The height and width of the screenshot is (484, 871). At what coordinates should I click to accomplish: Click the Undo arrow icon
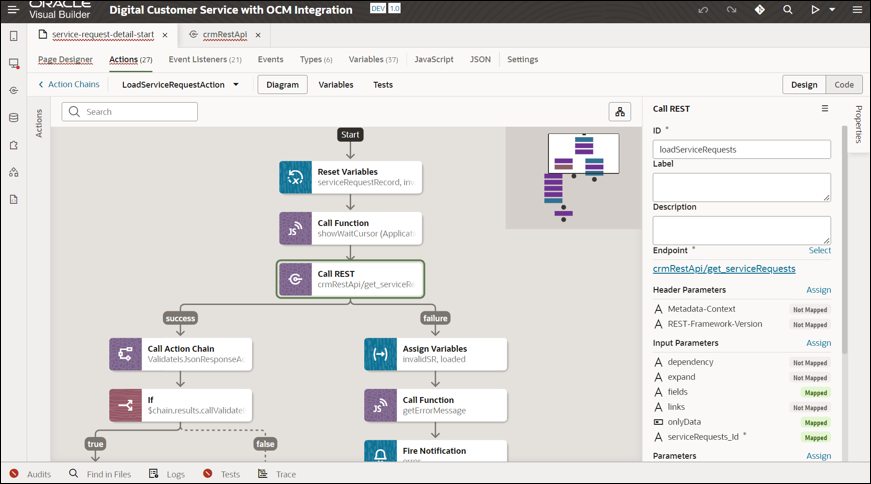(x=703, y=10)
